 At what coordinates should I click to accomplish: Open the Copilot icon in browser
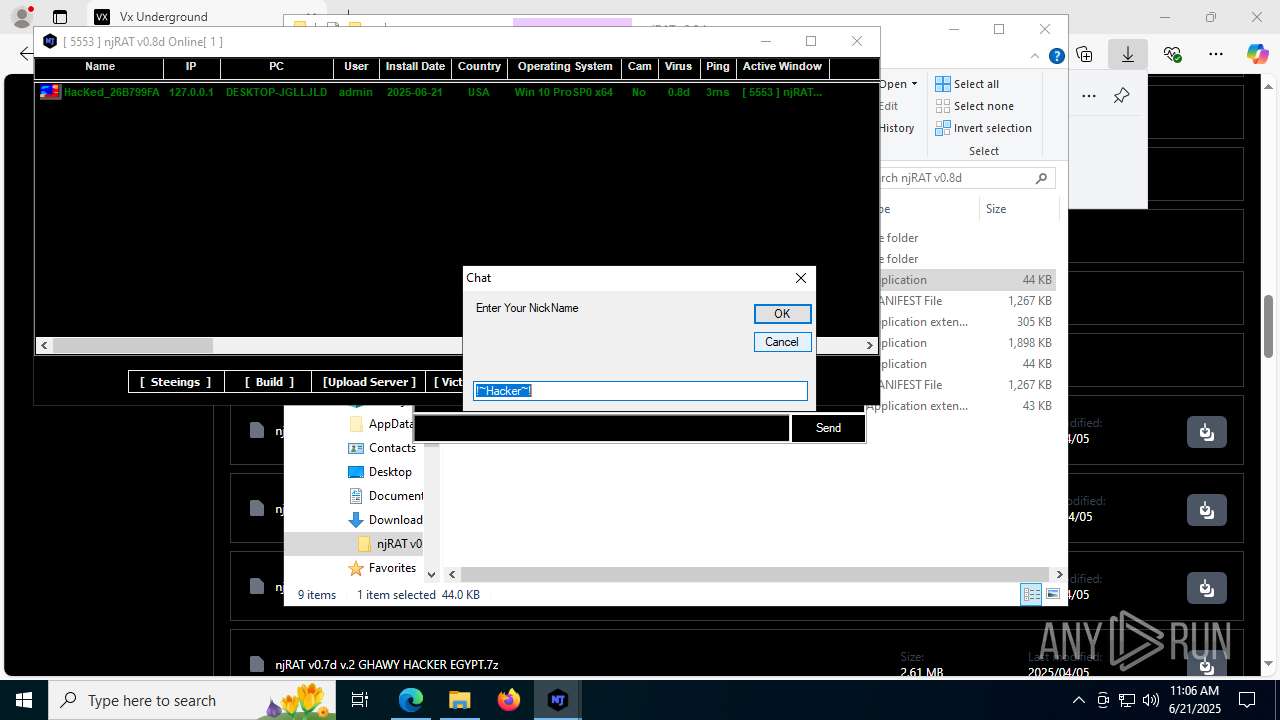1257,54
